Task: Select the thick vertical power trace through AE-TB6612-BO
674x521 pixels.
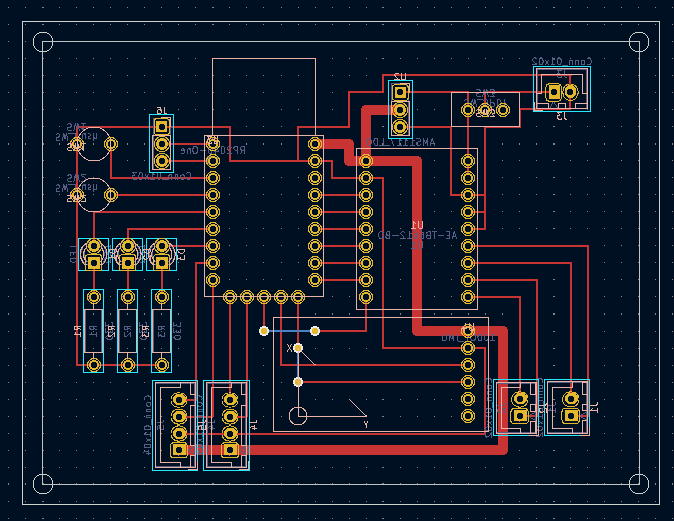Action: click(417, 245)
